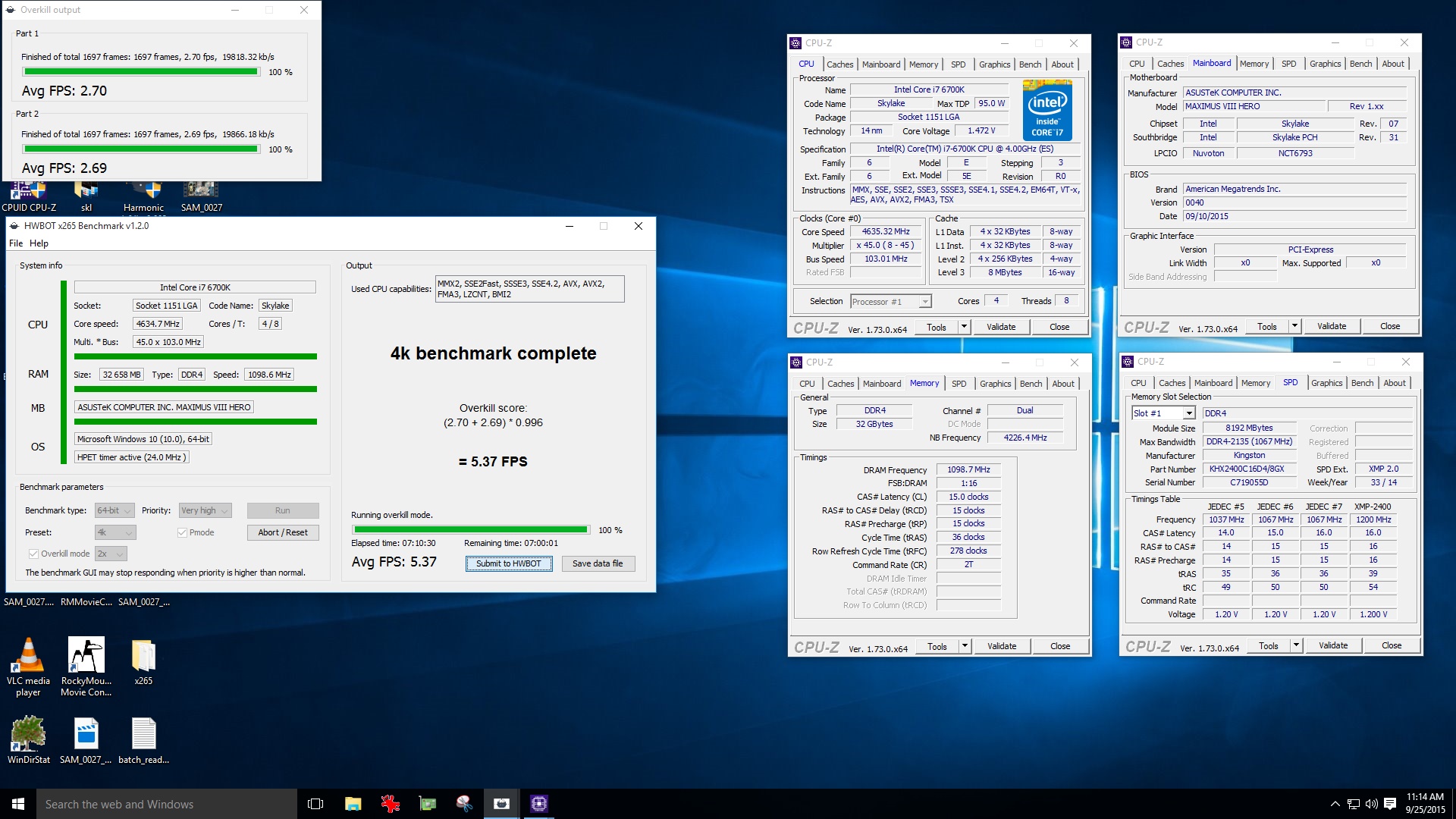
Task: Open the Slot #1 memory slot dropdown
Action: coord(1163,413)
